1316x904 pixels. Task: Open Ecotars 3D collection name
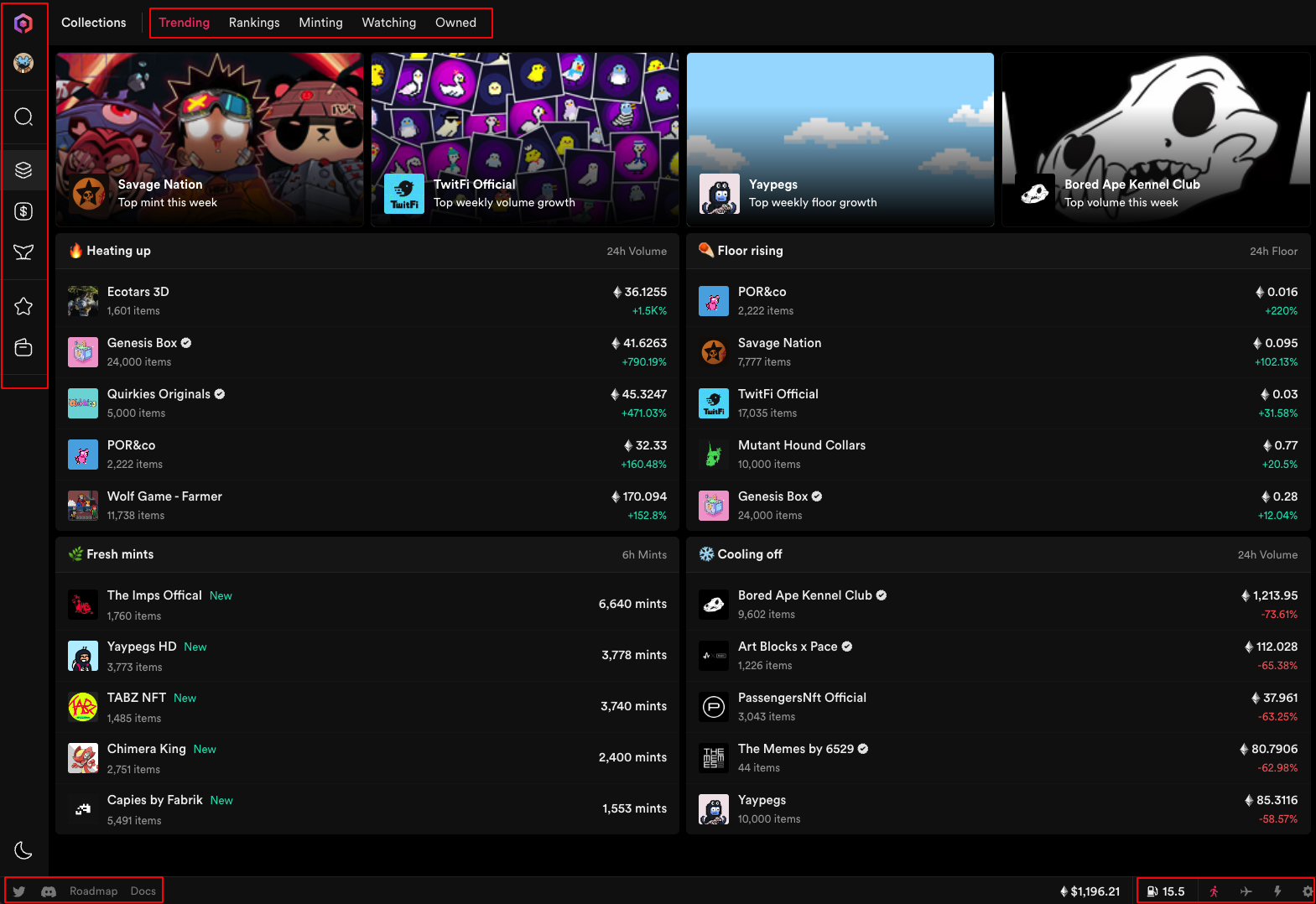point(138,292)
